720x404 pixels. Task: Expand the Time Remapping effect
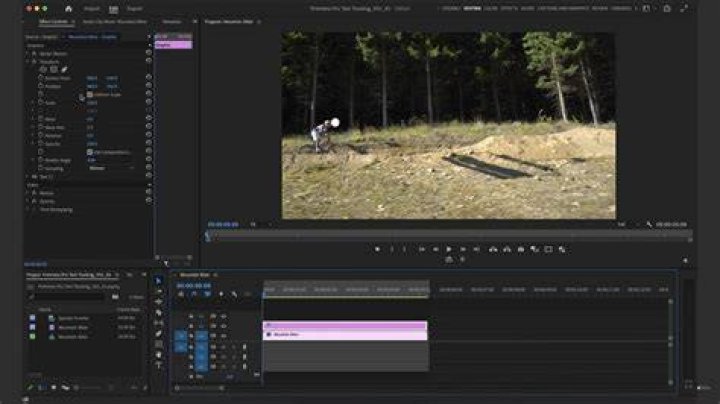pyautogui.click(x=28, y=209)
